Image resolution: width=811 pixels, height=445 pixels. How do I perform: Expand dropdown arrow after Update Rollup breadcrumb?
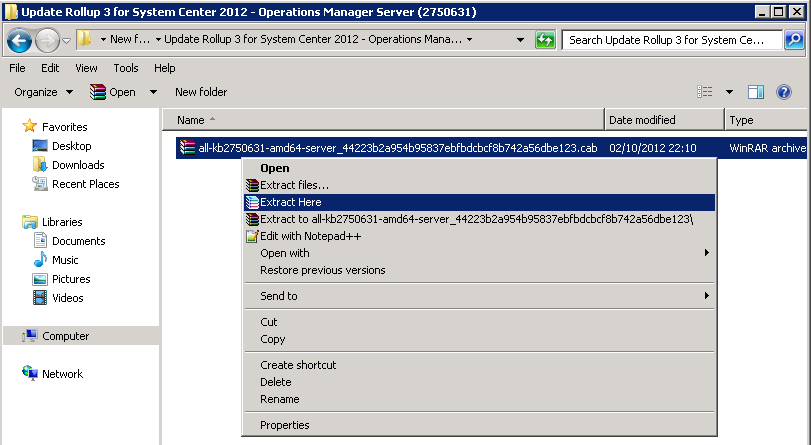(469, 39)
